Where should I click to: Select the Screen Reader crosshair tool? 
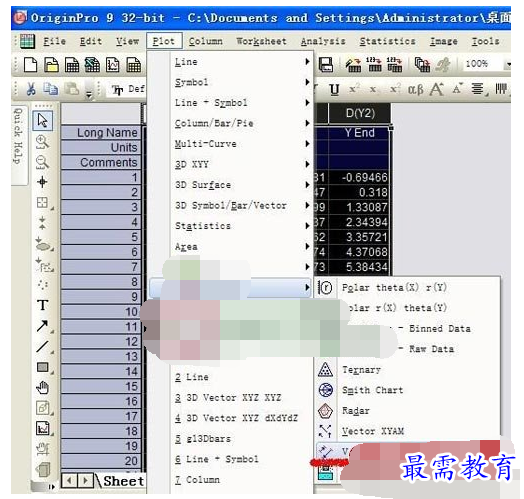(42, 182)
